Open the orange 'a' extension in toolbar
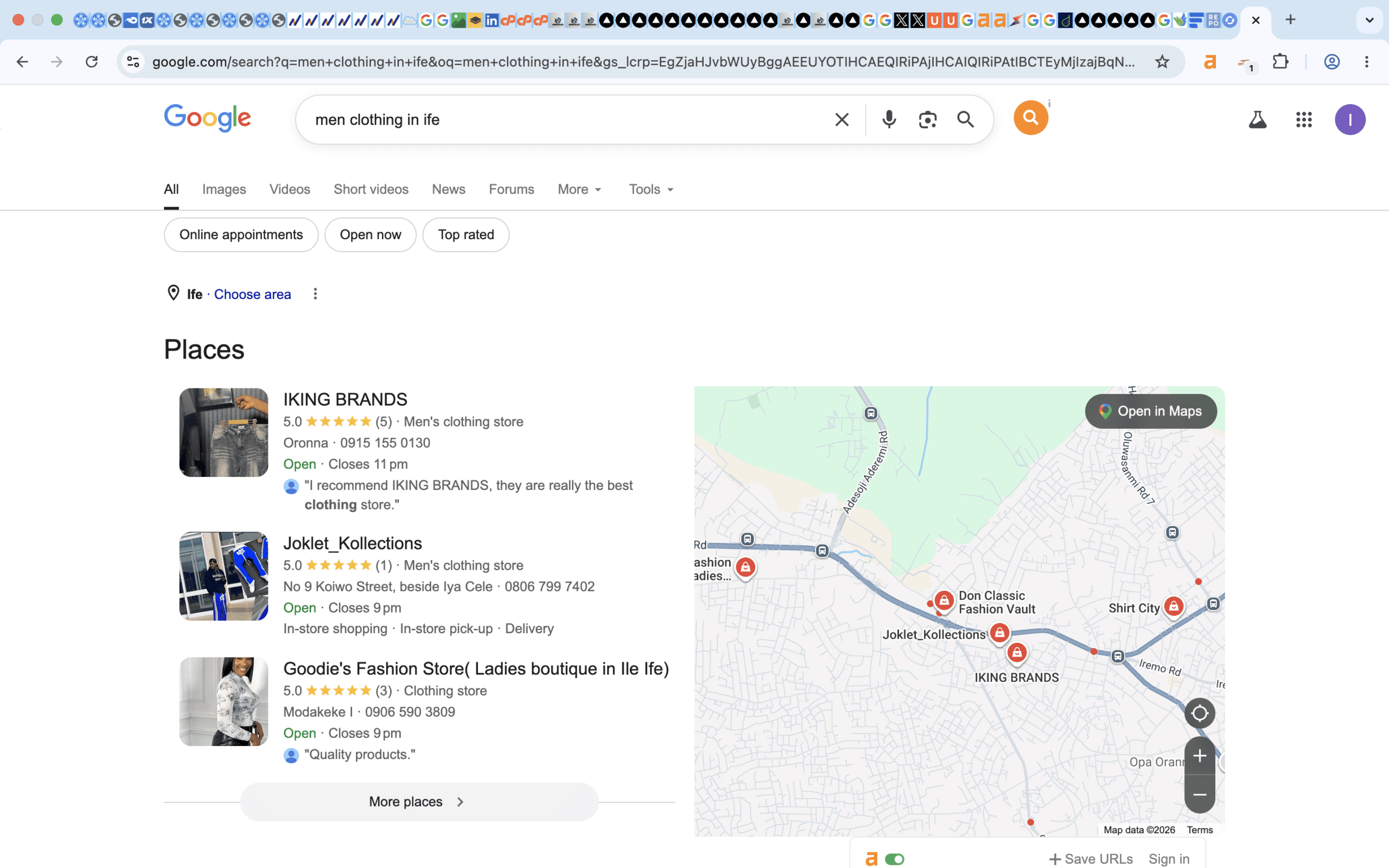The image size is (1389, 868). [1210, 62]
